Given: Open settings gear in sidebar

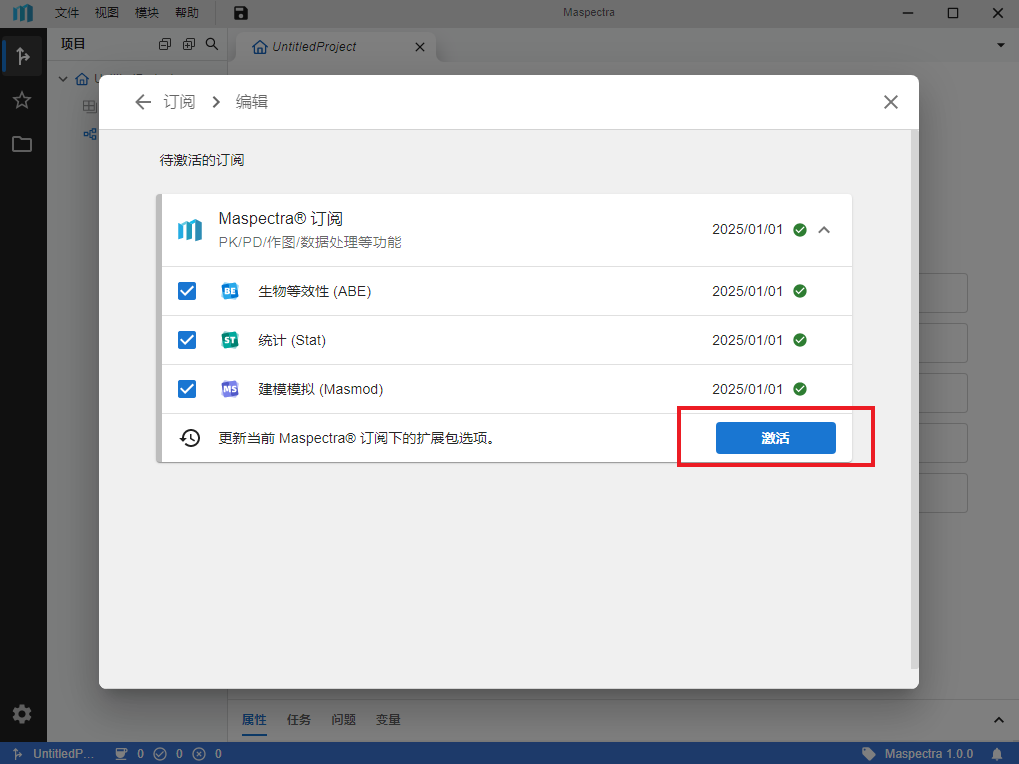Looking at the screenshot, I should [22, 714].
